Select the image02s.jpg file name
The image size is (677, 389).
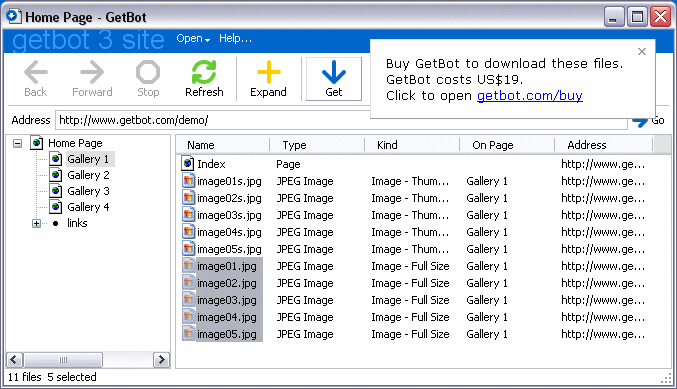pos(229,198)
